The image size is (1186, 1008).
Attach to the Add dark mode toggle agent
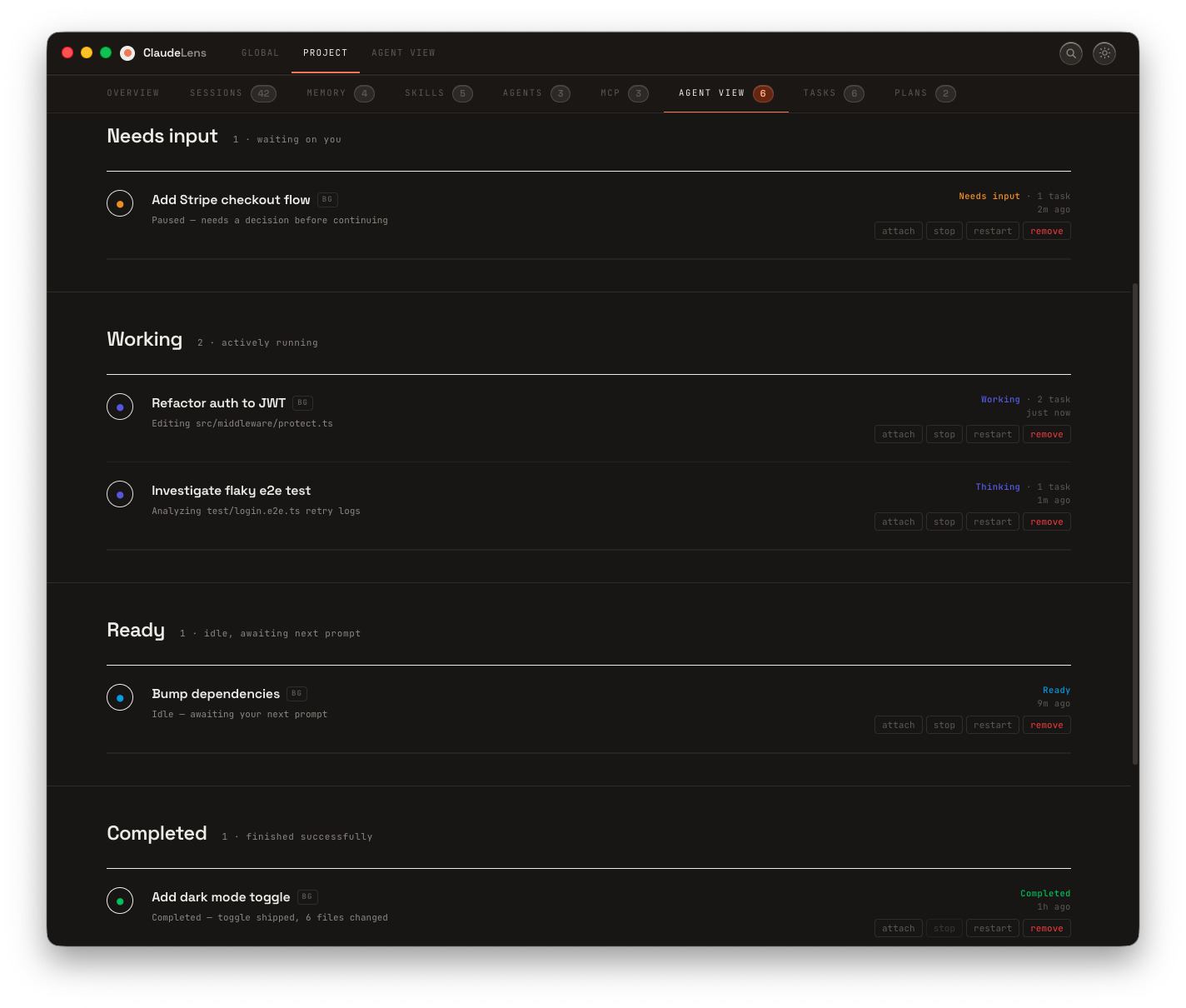click(899, 929)
